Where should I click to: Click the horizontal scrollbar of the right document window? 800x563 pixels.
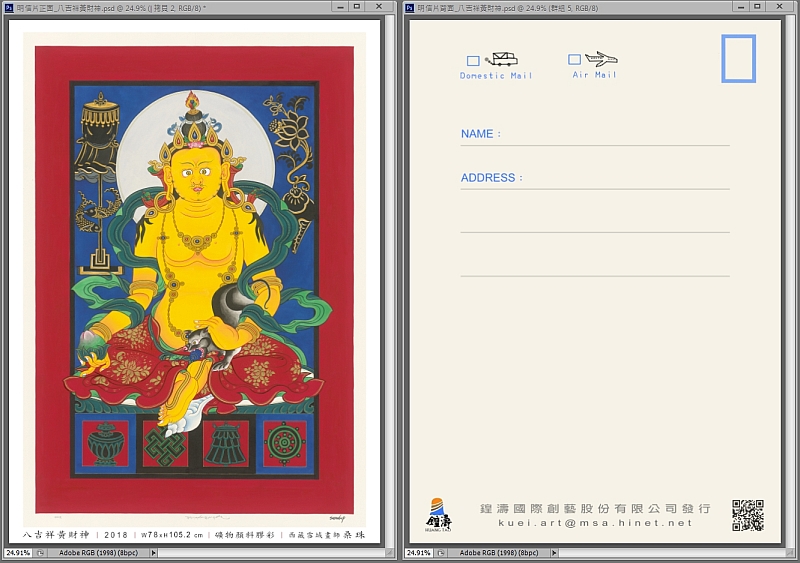pyautogui.click(x=672, y=553)
